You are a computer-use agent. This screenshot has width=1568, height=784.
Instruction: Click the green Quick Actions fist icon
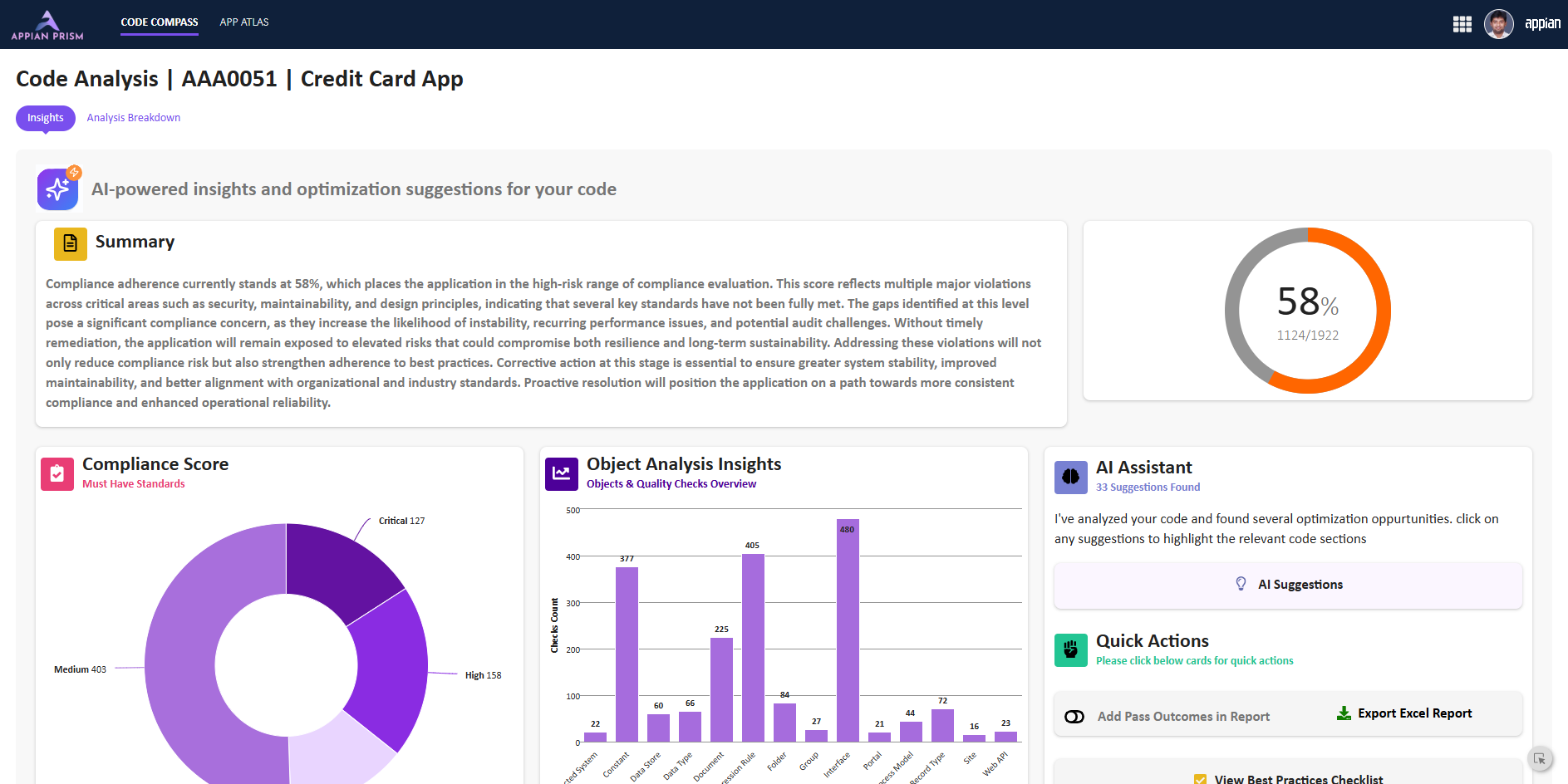click(1070, 649)
